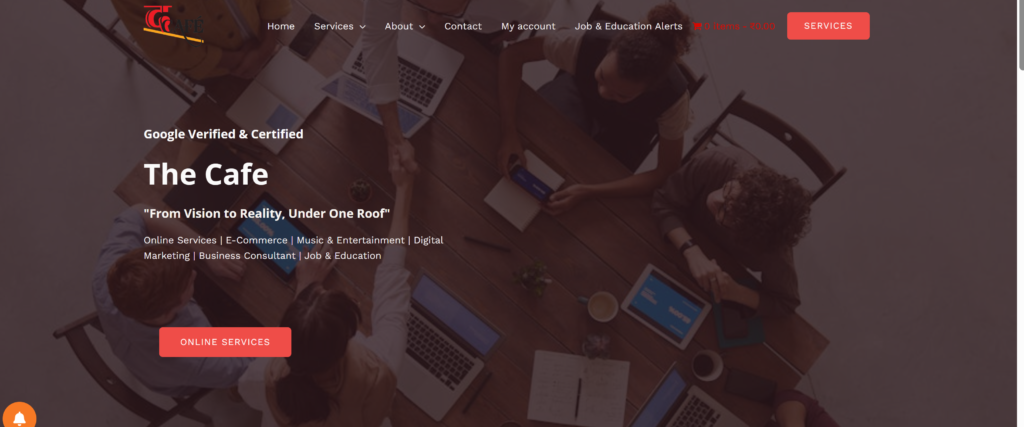The width and height of the screenshot is (1024, 427).
Task: Open the Services navigation item
Action: (x=334, y=26)
